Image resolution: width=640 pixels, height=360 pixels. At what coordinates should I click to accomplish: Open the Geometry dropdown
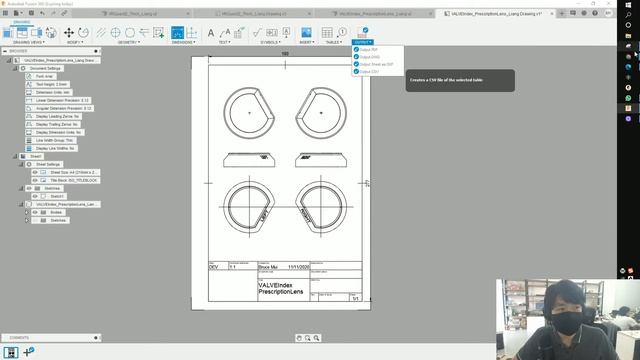pyautogui.click(x=129, y=42)
